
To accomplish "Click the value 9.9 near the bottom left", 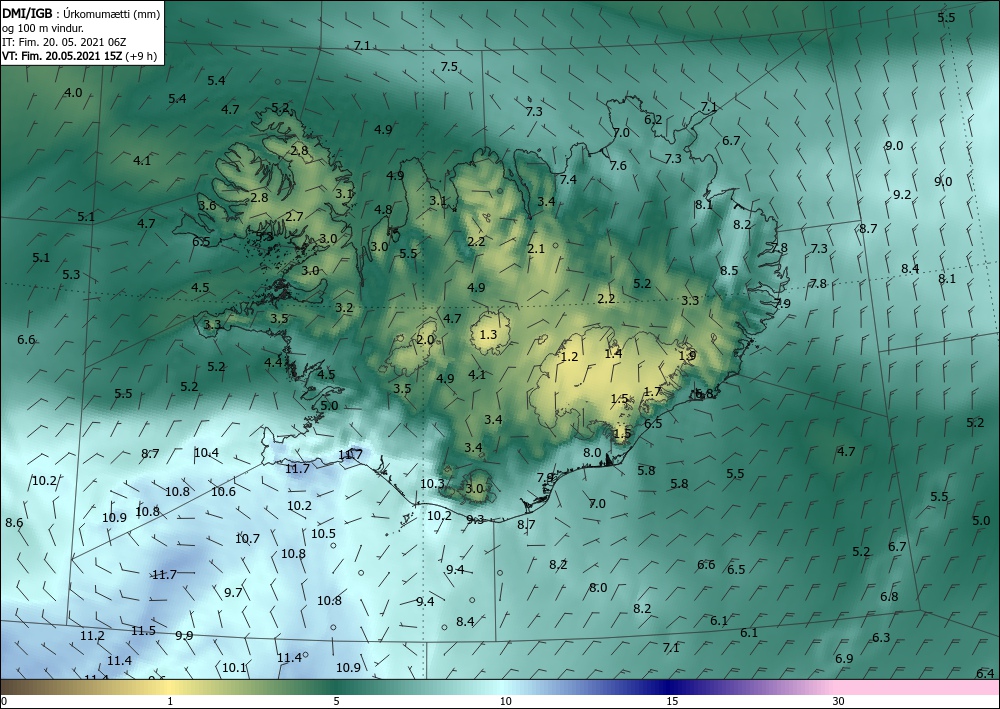I will 184,635.
